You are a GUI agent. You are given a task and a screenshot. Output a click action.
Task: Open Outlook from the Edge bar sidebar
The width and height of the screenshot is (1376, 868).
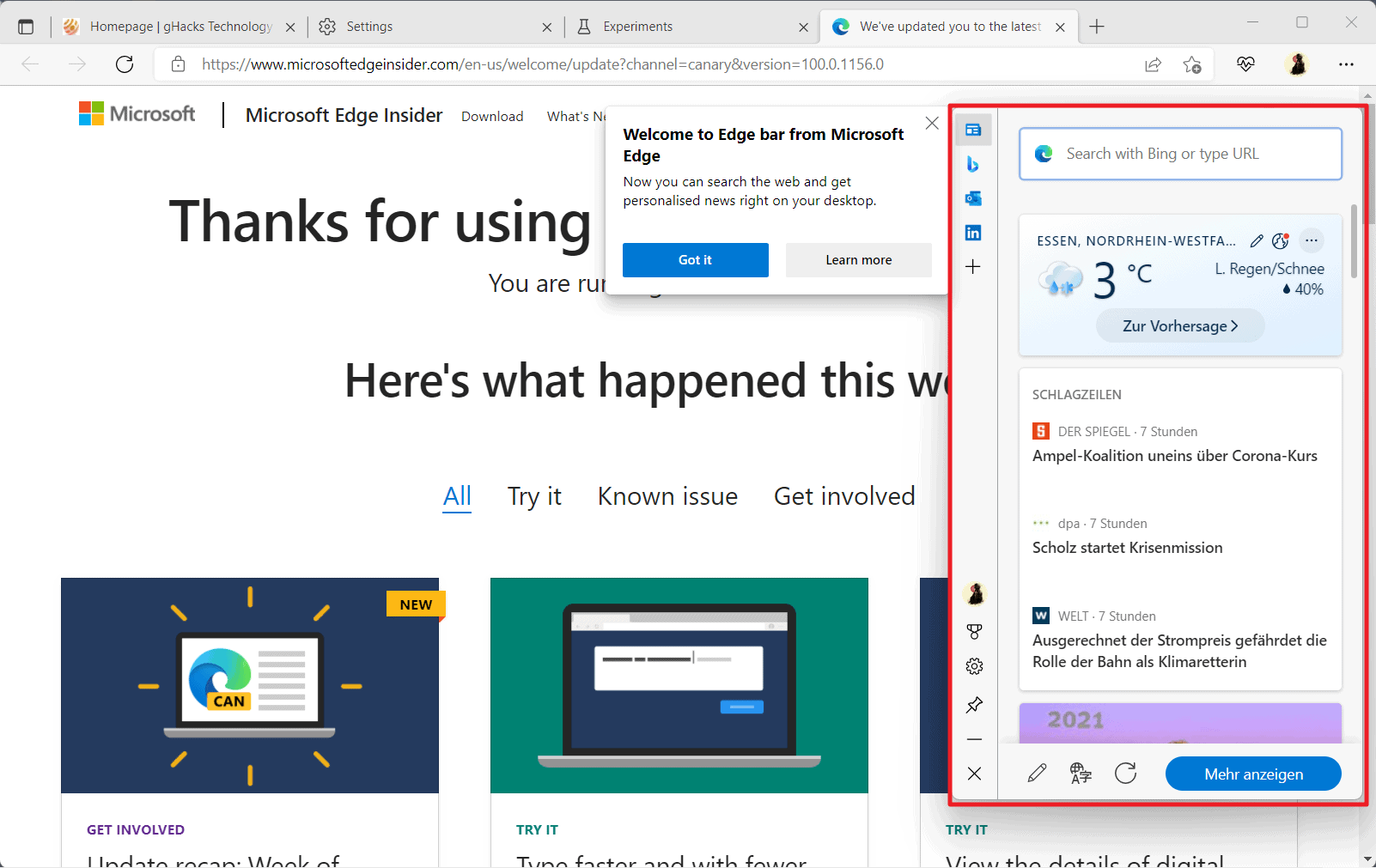coord(974,197)
